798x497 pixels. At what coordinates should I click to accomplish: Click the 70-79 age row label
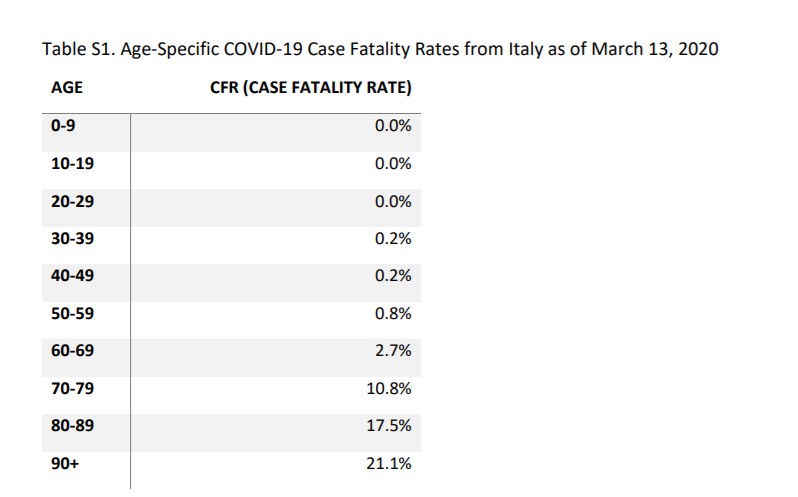71,388
